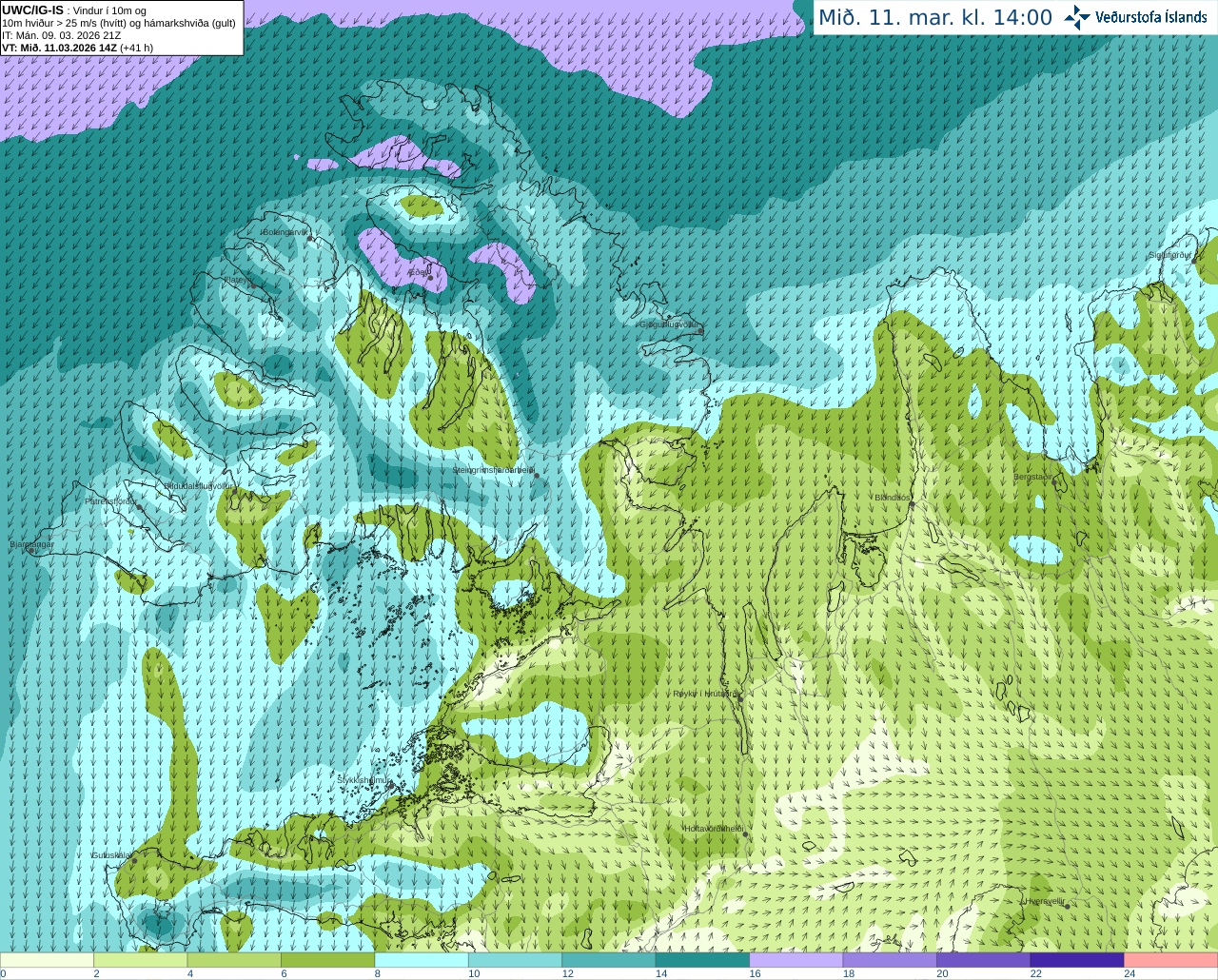Select the IT initial-time line Mán. 09. 03. 2026 21Z
The width and height of the screenshot is (1218, 980).
[x=61, y=35]
